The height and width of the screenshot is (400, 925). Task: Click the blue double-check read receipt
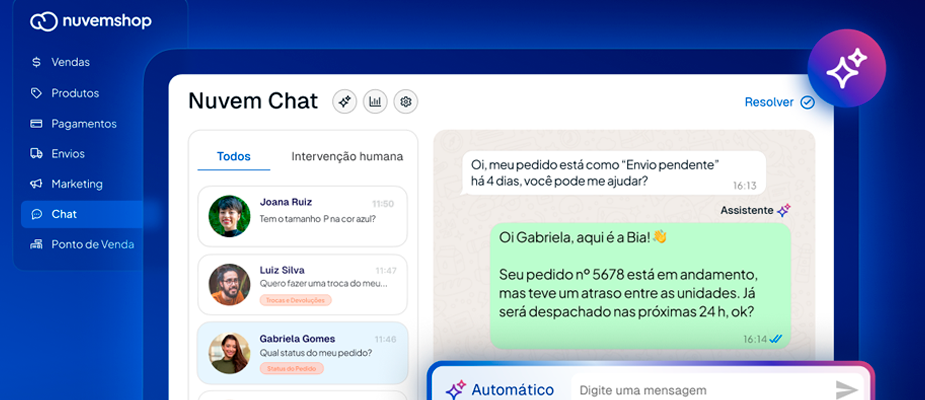click(x=776, y=339)
